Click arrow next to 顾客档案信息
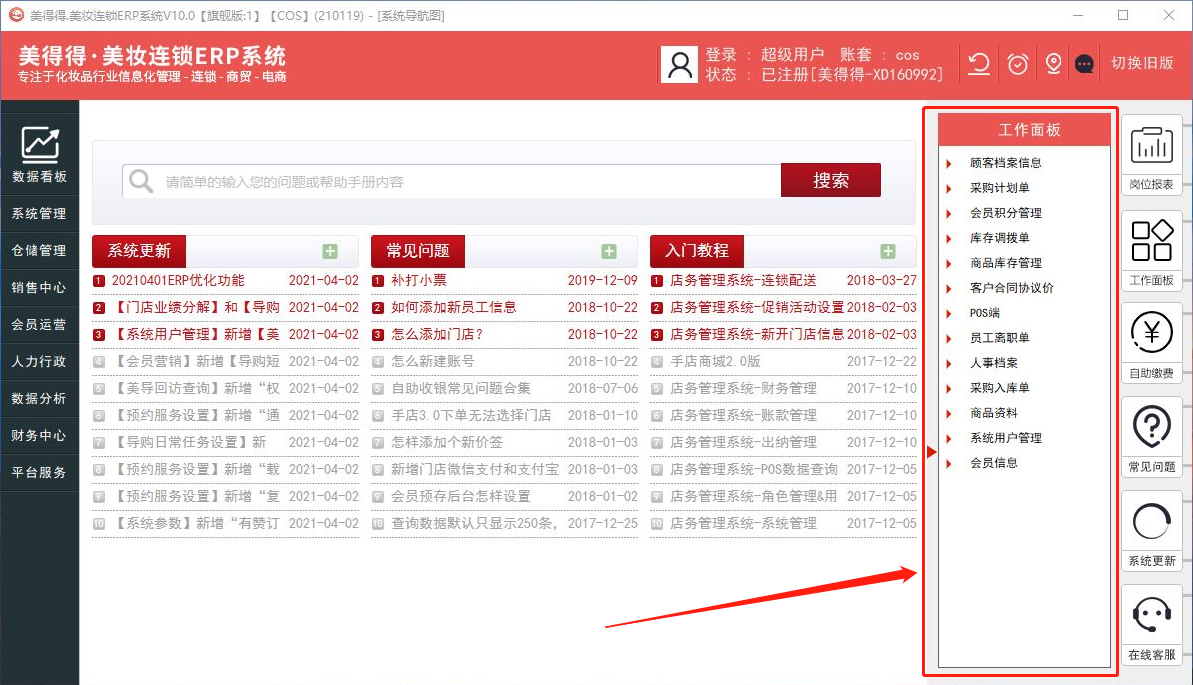Screen dimensions: 1193x685 click(949, 164)
